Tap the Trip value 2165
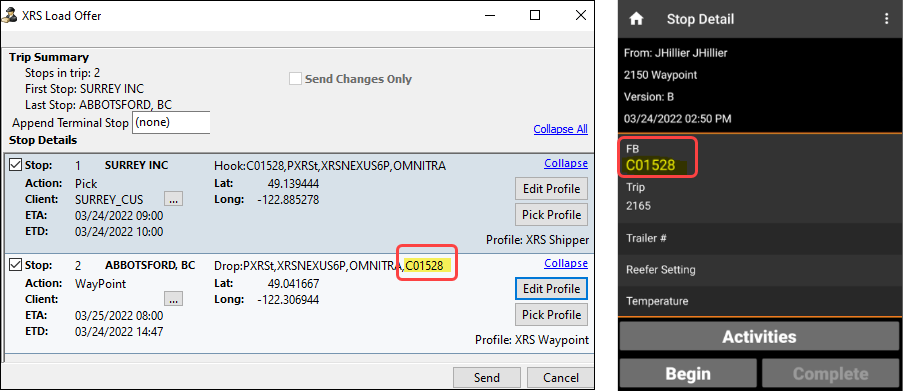 click(x=638, y=206)
